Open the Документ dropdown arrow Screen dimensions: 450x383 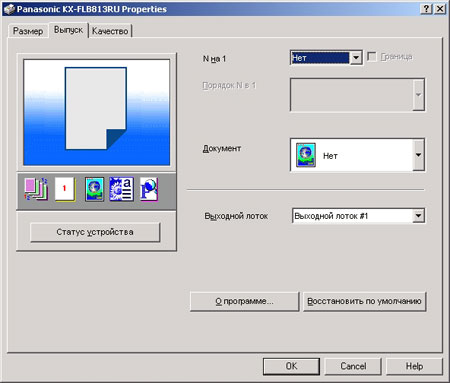pos(418,155)
